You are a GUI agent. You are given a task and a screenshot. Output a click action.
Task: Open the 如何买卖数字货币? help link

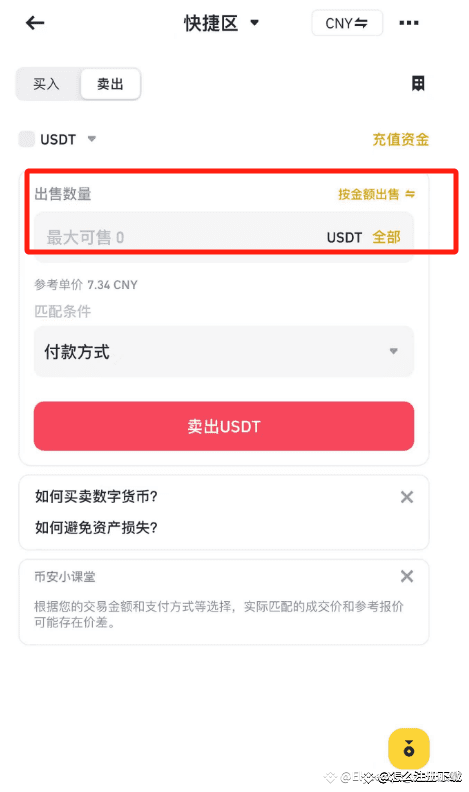pyautogui.click(x=96, y=497)
